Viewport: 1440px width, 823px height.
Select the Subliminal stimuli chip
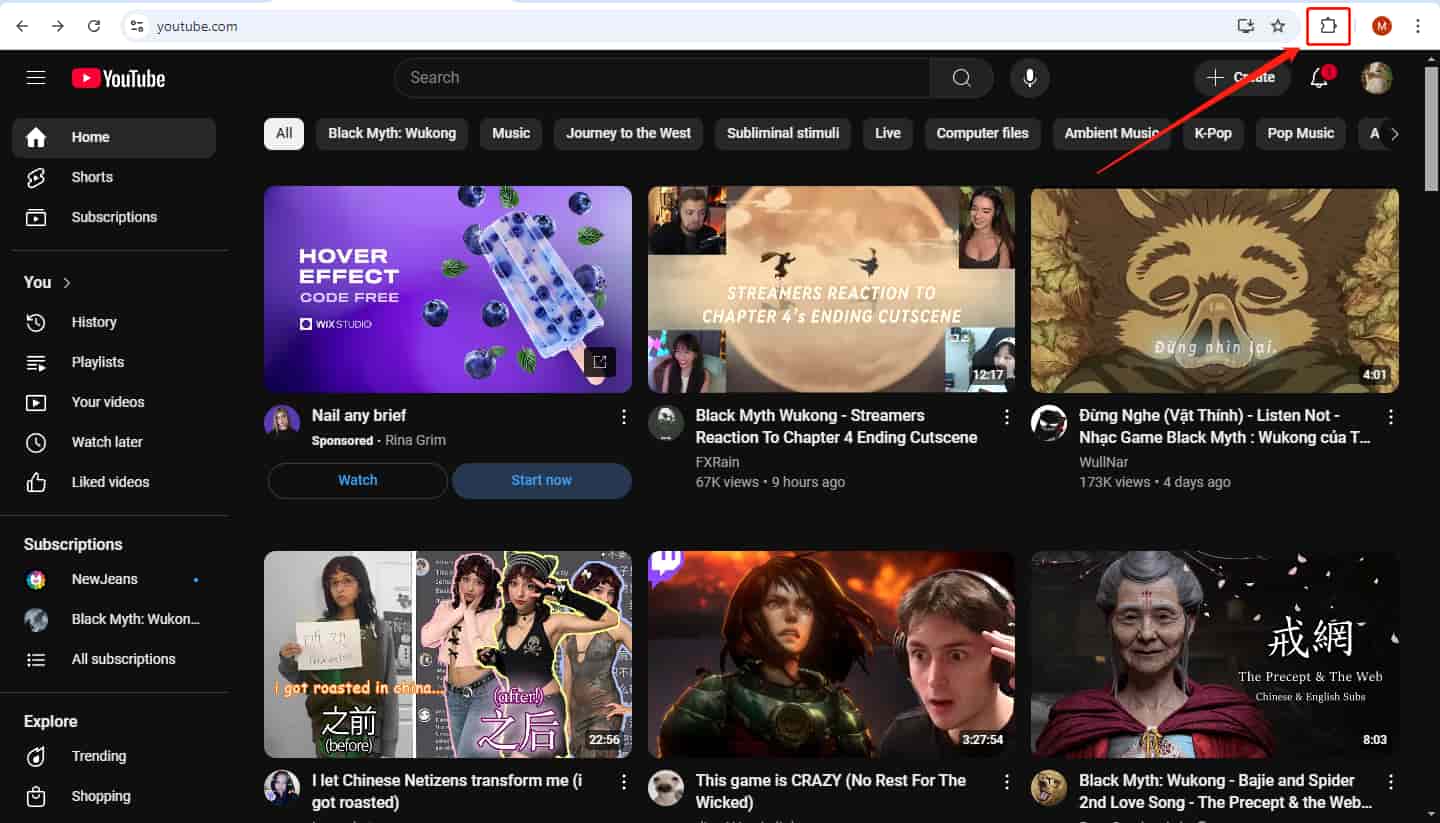click(x=783, y=134)
